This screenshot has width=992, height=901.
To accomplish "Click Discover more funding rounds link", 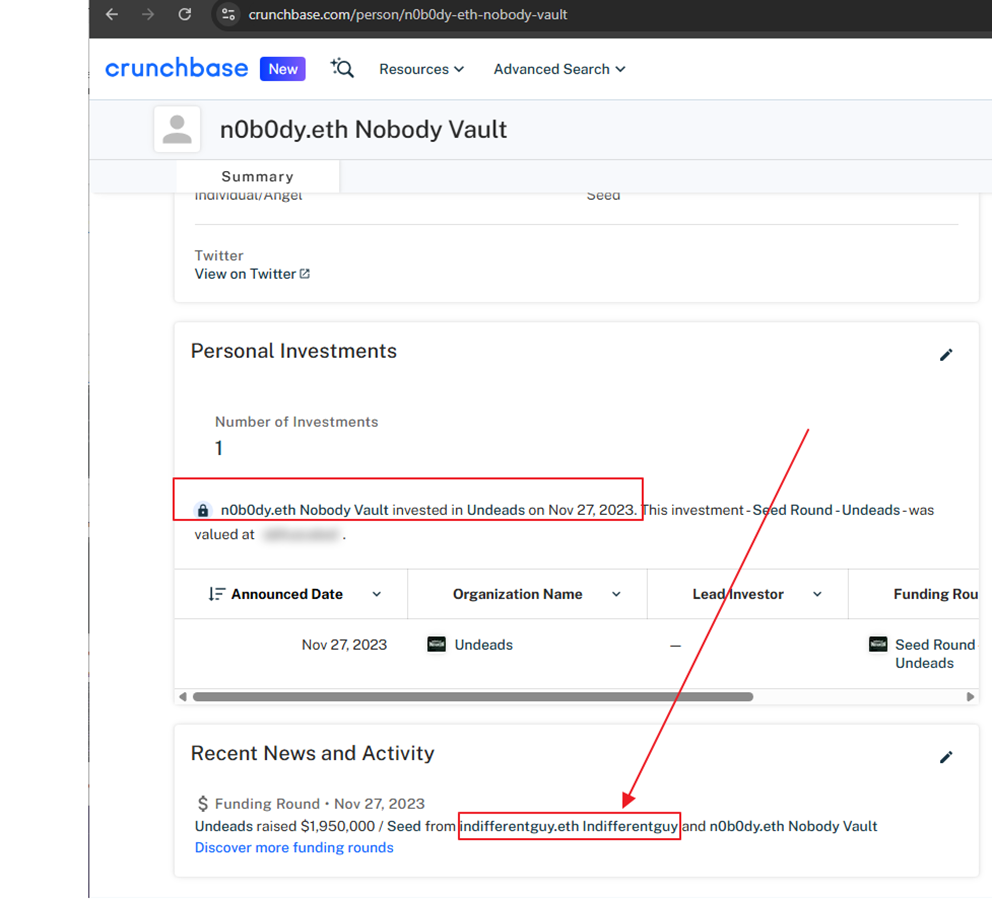I will coord(294,848).
